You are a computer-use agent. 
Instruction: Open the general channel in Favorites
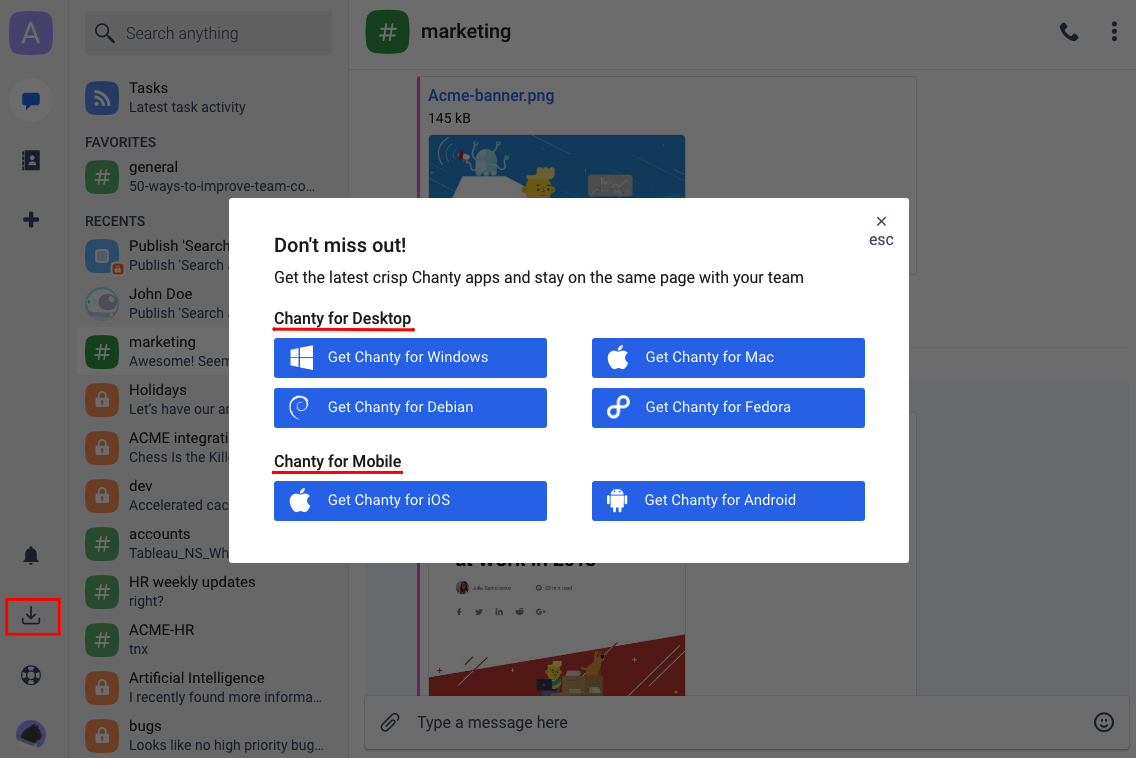pos(209,177)
